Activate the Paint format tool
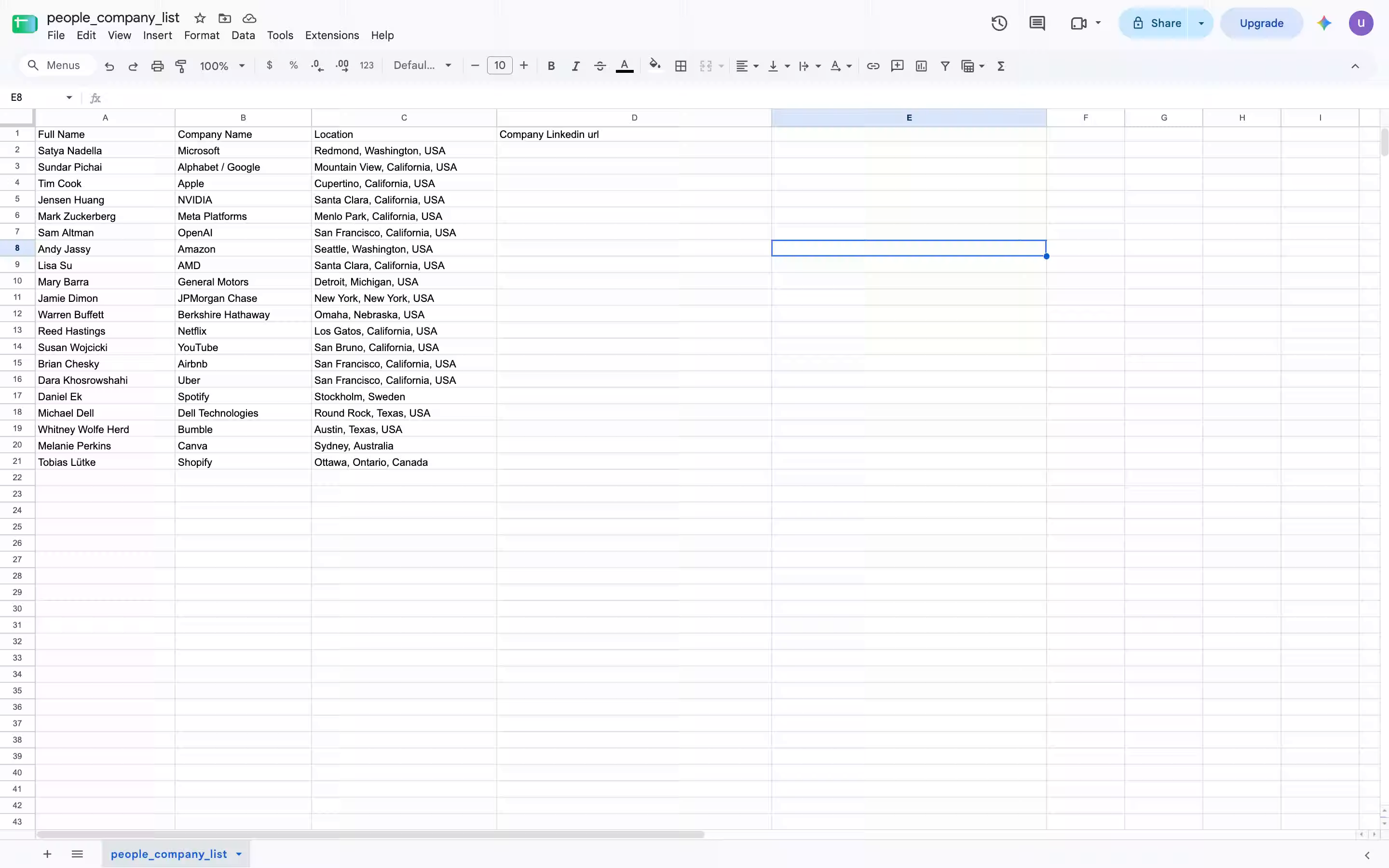This screenshot has height=868, width=1389. [x=181, y=66]
